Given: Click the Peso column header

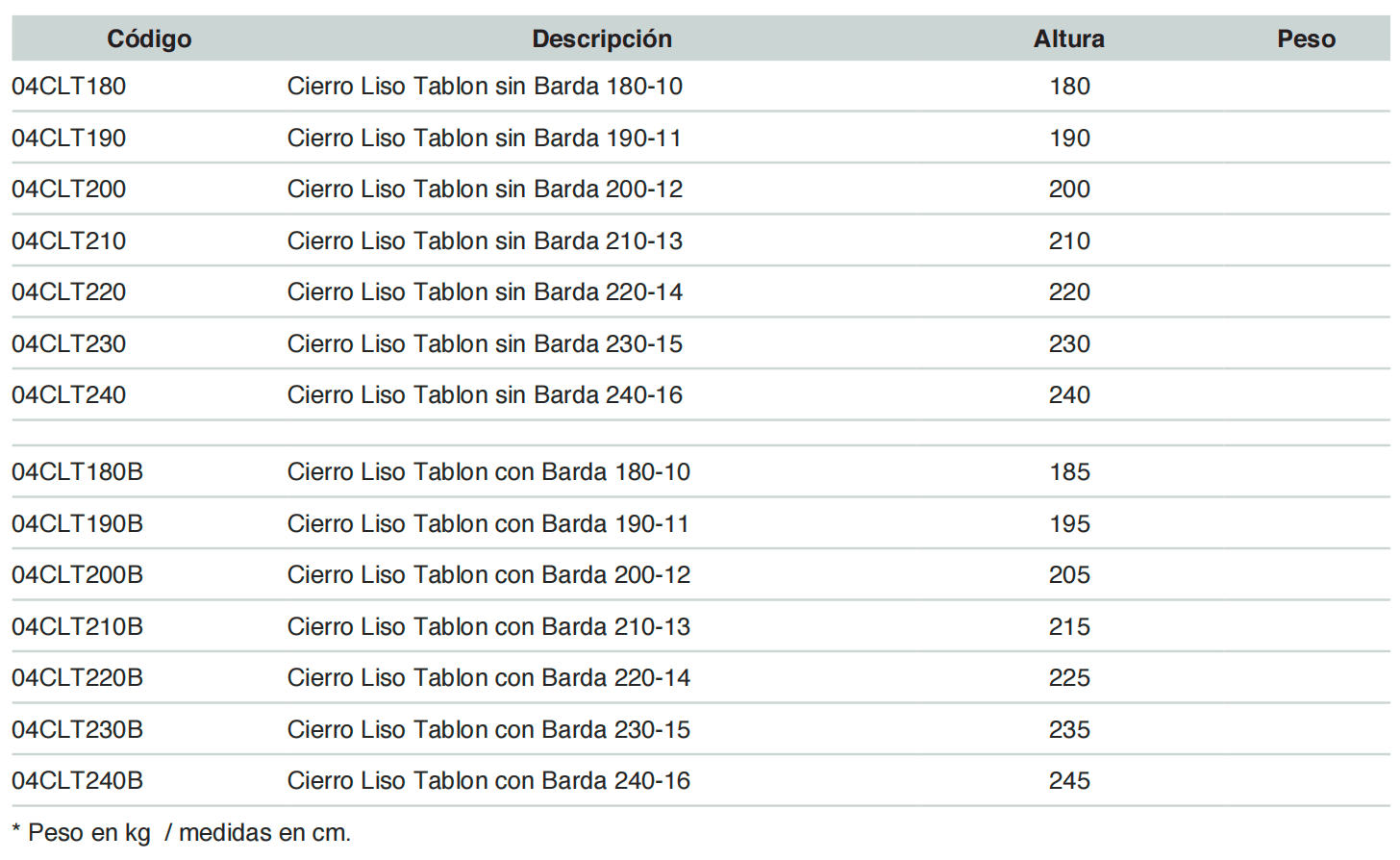Looking at the screenshot, I should [1306, 39].
